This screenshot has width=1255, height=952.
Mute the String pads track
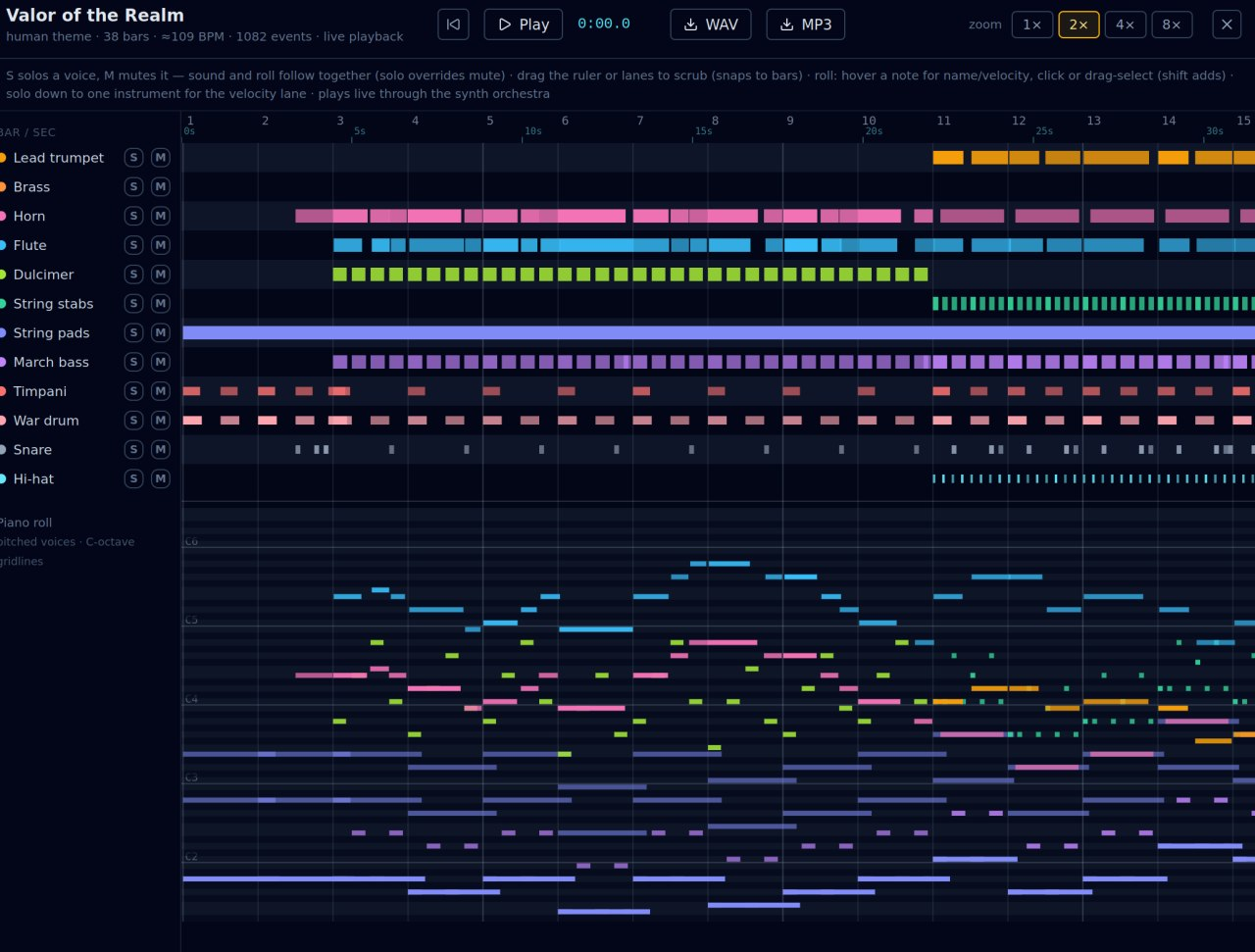pos(161,333)
